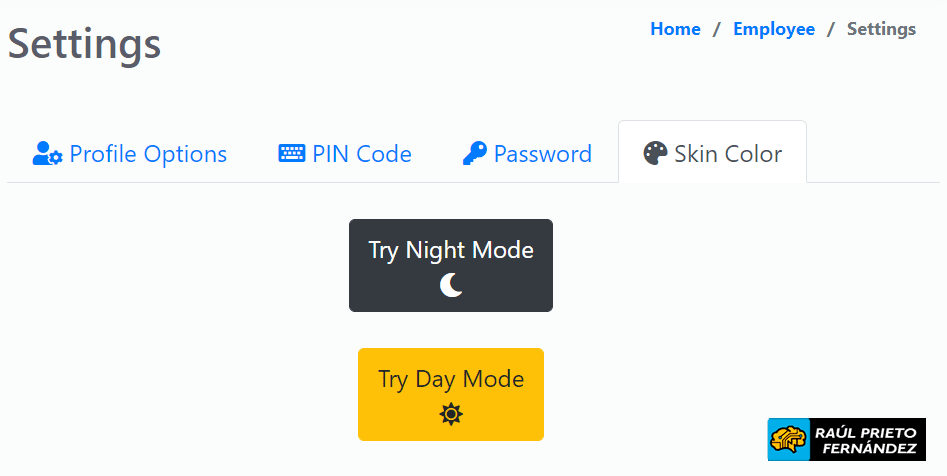Activate the Try Night Mode button
Screen dimensions: 947x476
coord(451,266)
